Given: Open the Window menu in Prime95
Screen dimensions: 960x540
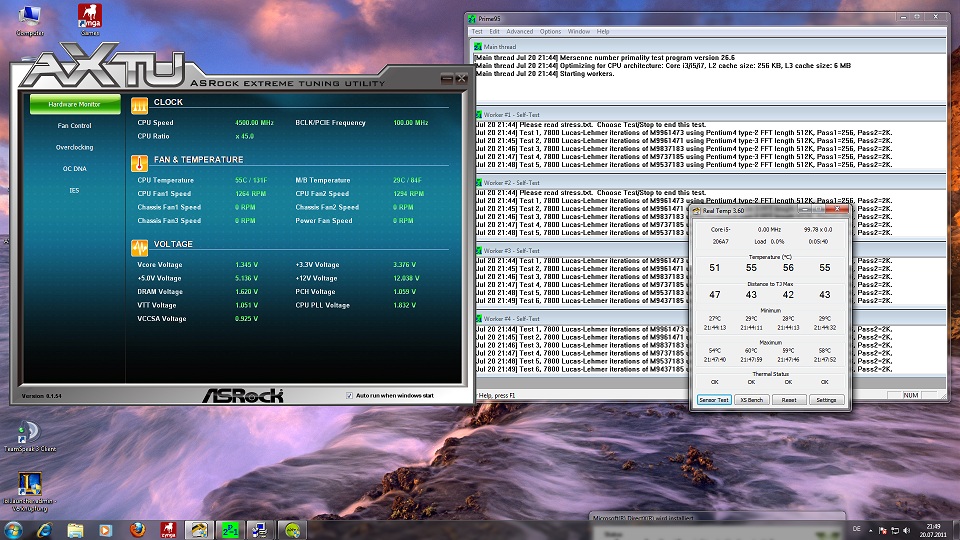Looking at the screenshot, I should pyautogui.click(x=579, y=31).
